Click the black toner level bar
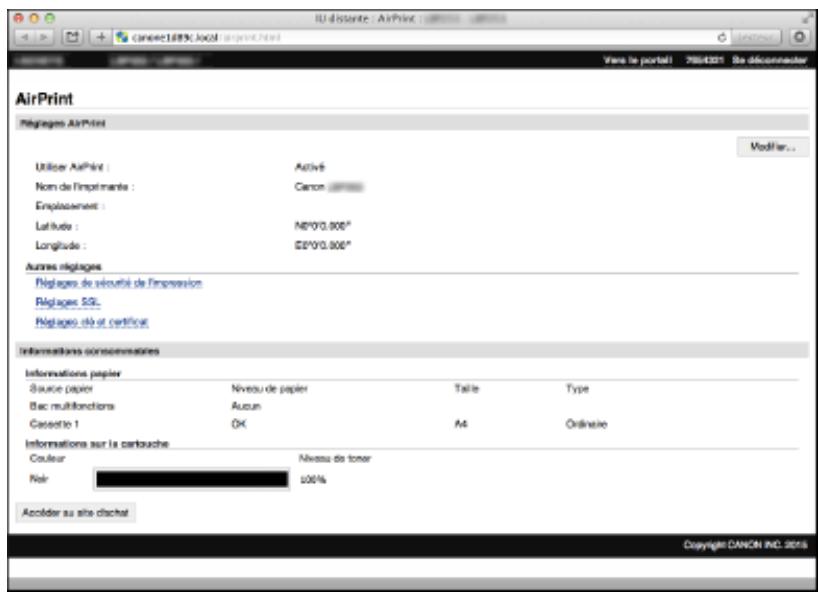Viewport: 818px width, 593px height. [191, 479]
